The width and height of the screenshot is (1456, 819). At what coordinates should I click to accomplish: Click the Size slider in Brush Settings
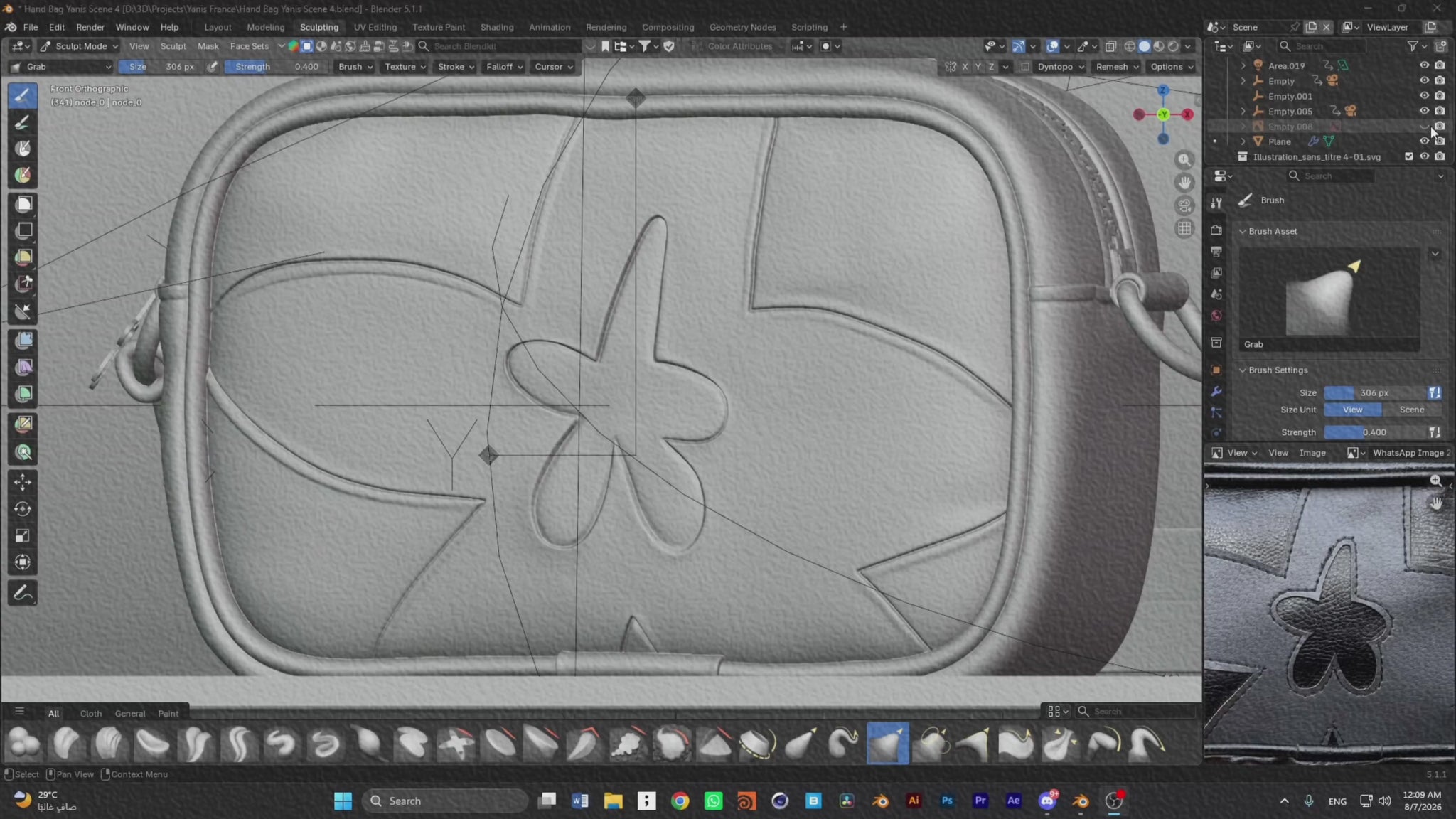(x=1375, y=392)
